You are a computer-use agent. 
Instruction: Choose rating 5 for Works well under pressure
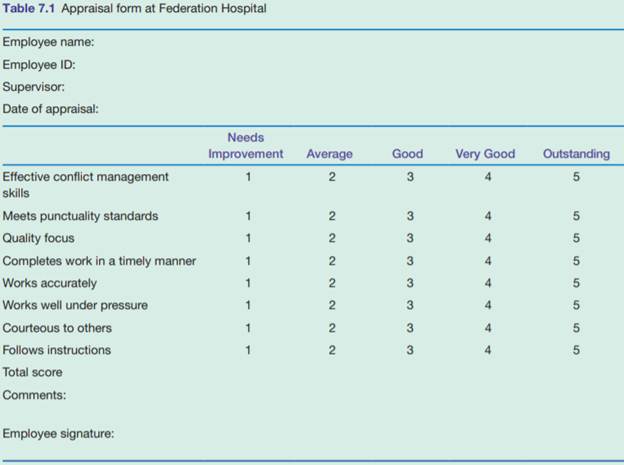(x=576, y=305)
